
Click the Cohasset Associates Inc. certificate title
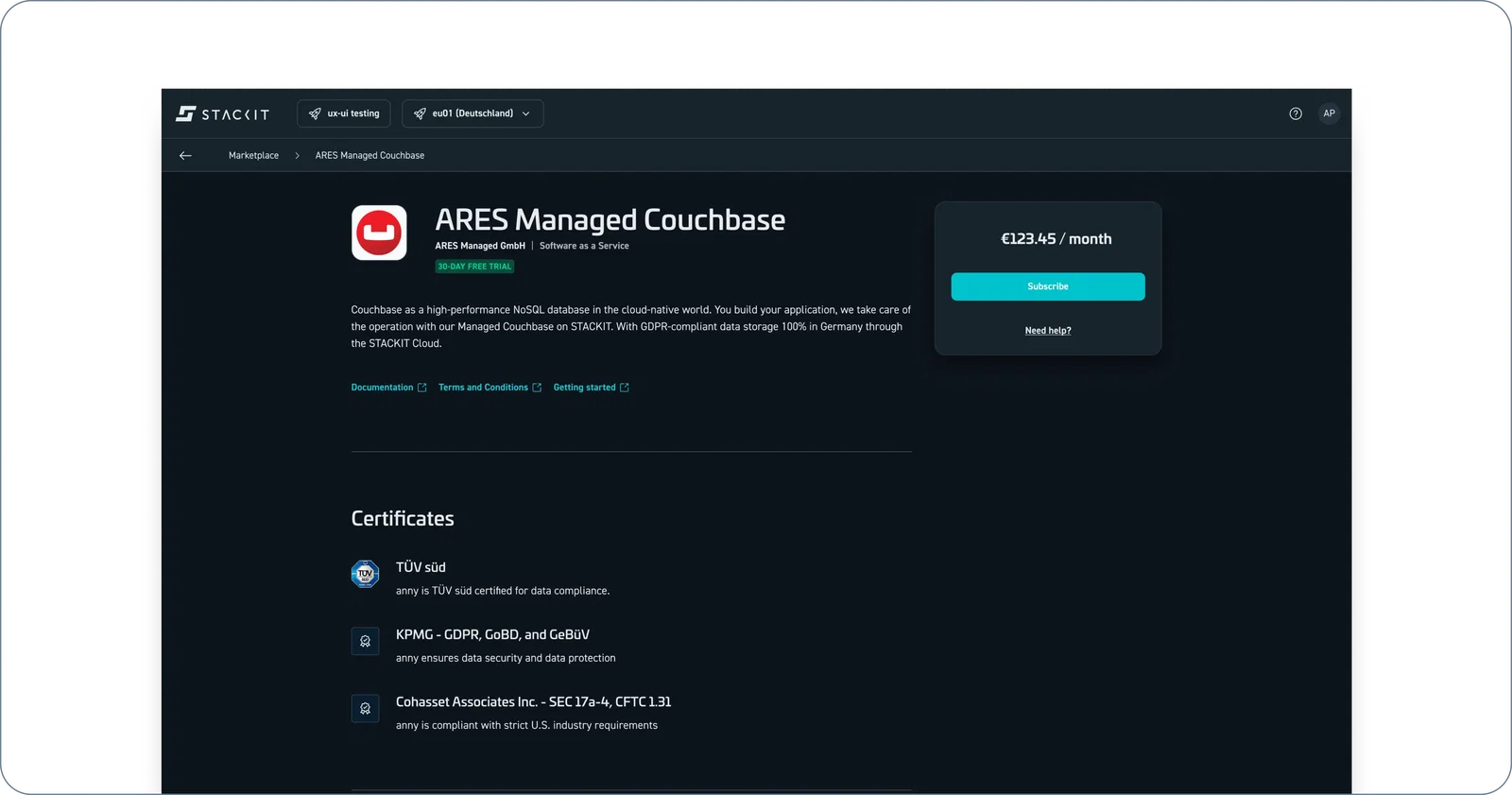[x=533, y=701]
